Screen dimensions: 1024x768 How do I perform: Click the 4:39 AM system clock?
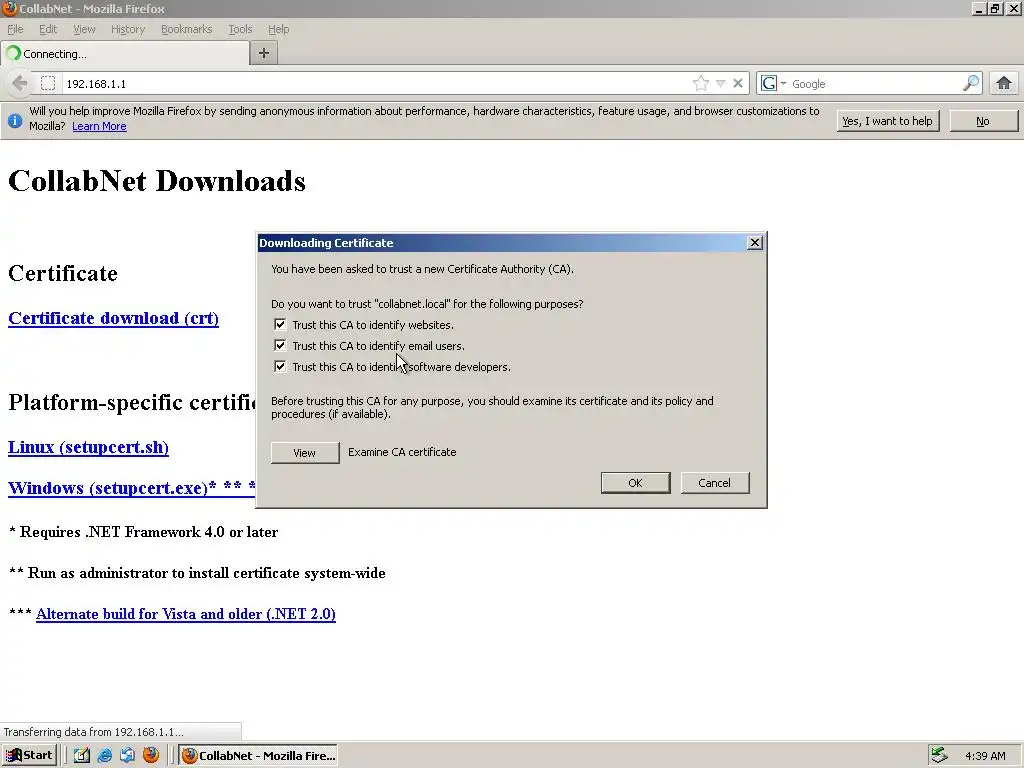tap(985, 756)
